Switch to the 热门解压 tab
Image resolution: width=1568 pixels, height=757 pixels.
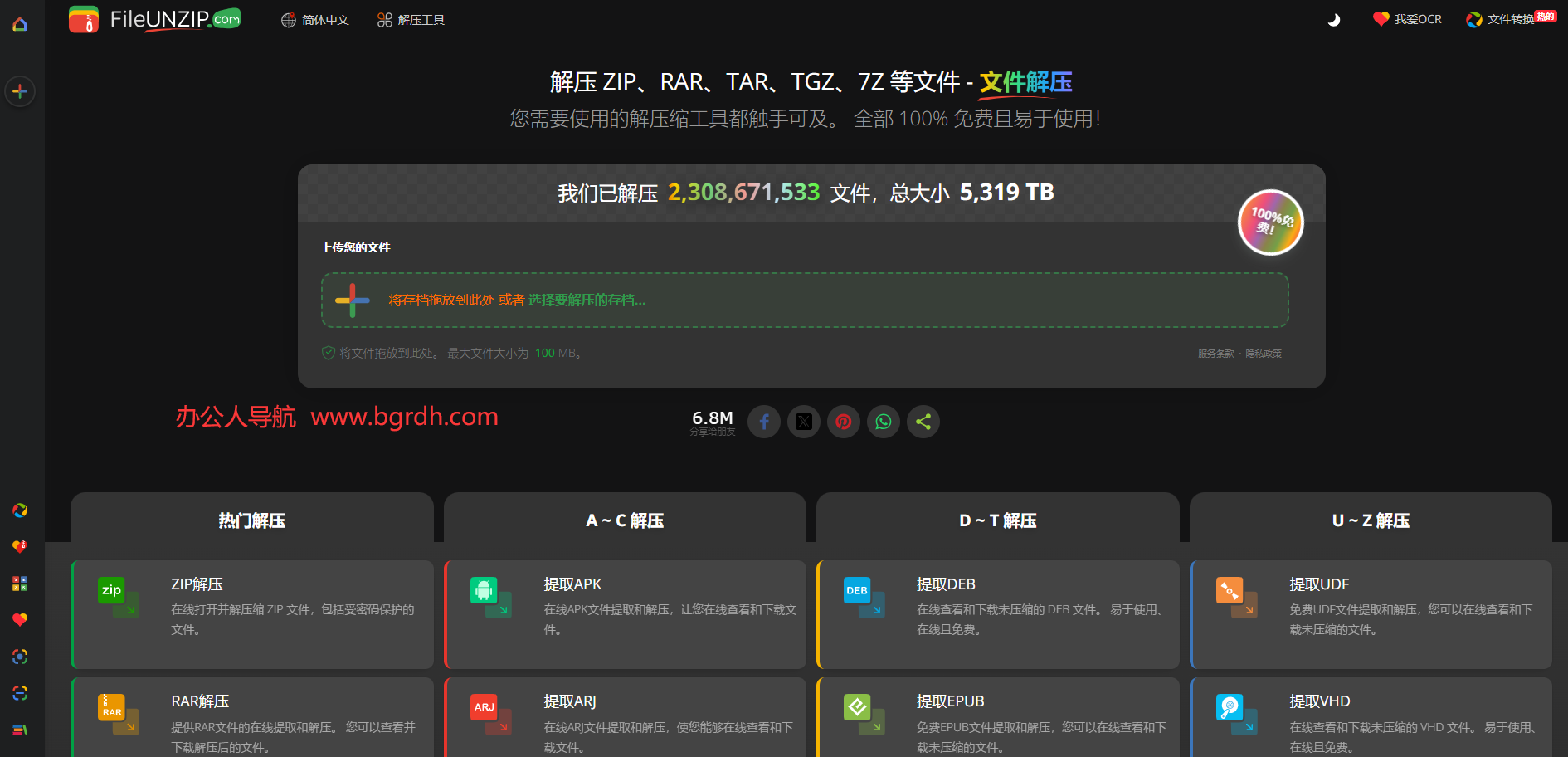251,520
